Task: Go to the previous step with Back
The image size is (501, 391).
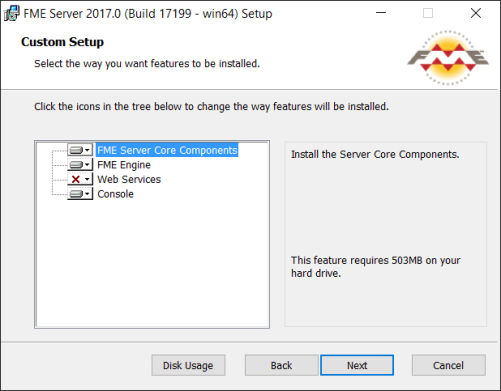Action: click(281, 365)
